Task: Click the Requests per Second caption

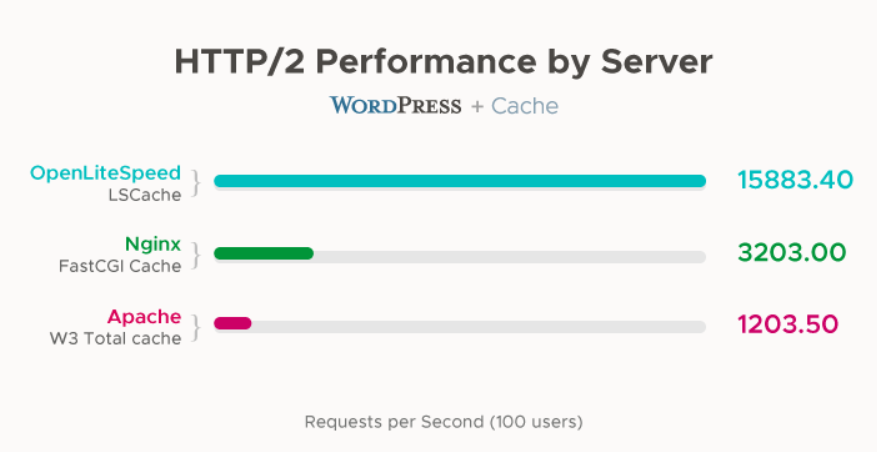Action: pyautogui.click(x=443, y=421)
